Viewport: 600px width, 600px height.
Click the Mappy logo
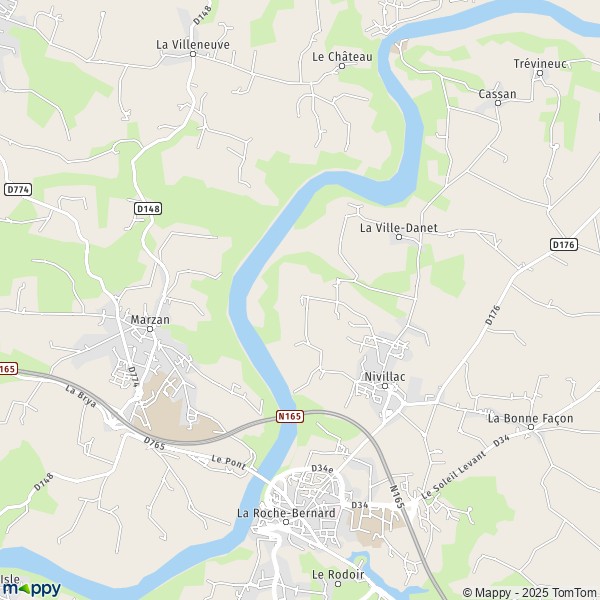(31, 589)
